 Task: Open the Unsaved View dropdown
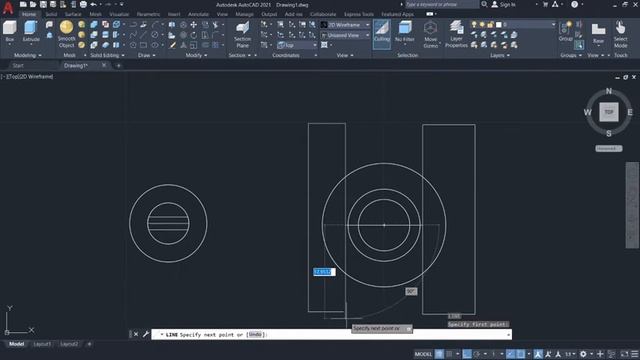(345, 35)
